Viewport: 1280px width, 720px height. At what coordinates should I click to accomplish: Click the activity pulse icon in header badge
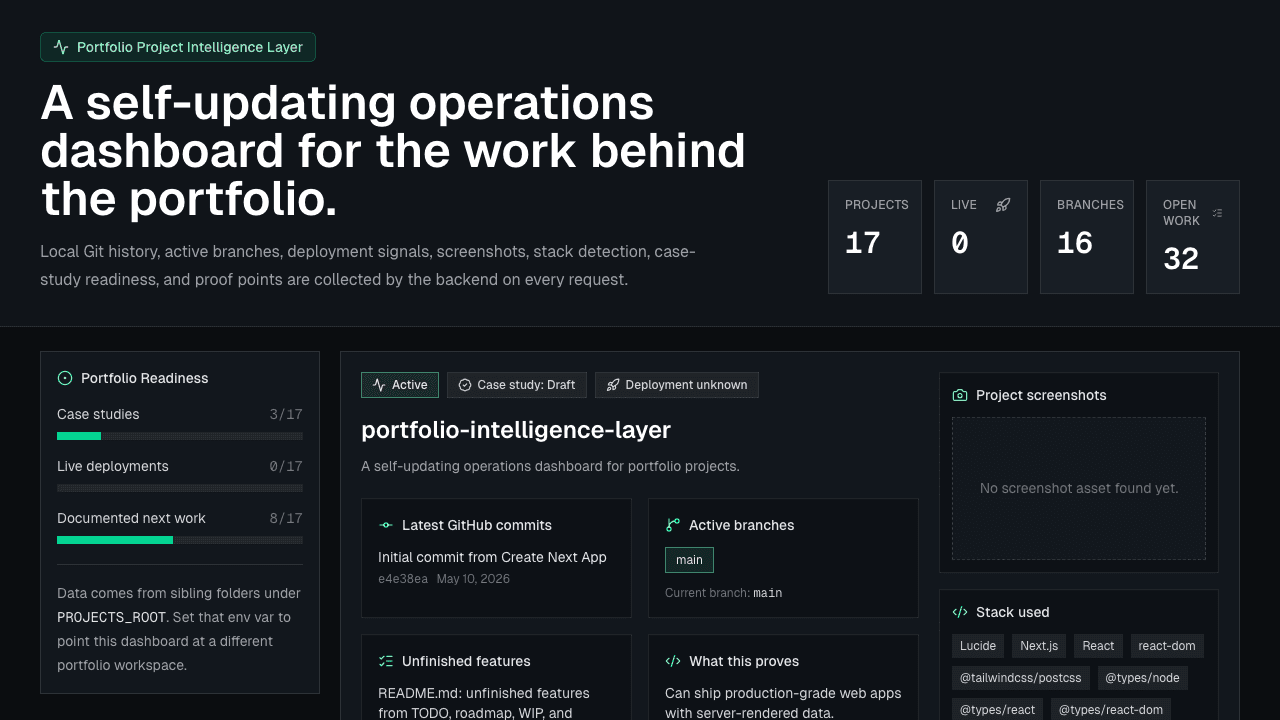pyautogui.click(x=61, y=47)
